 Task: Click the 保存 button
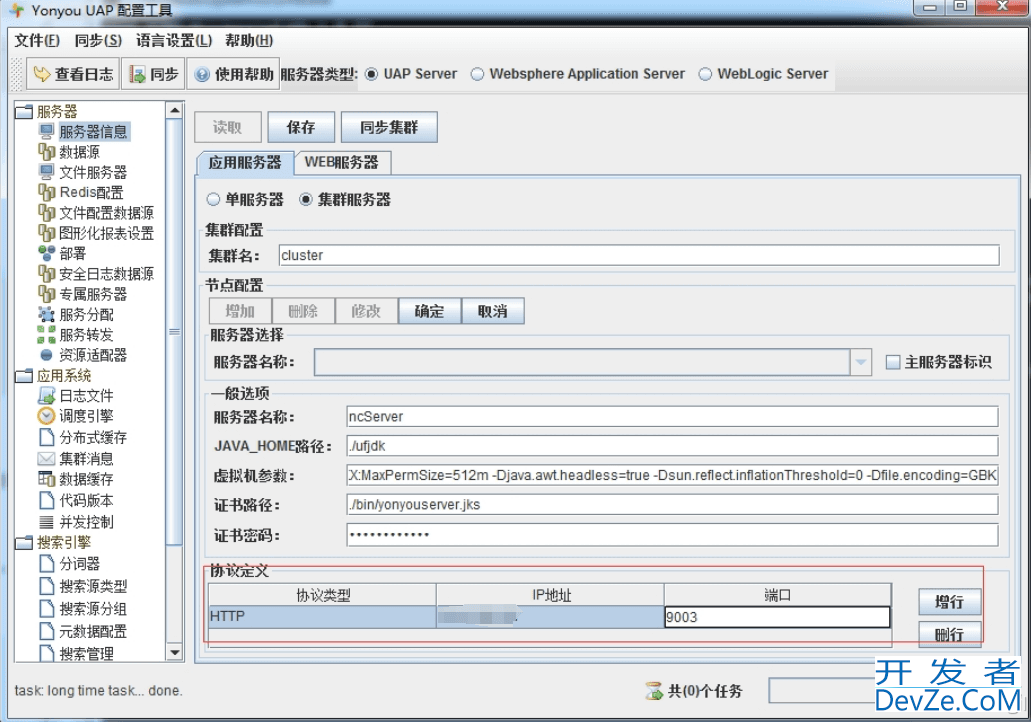[x=301, y=127]
